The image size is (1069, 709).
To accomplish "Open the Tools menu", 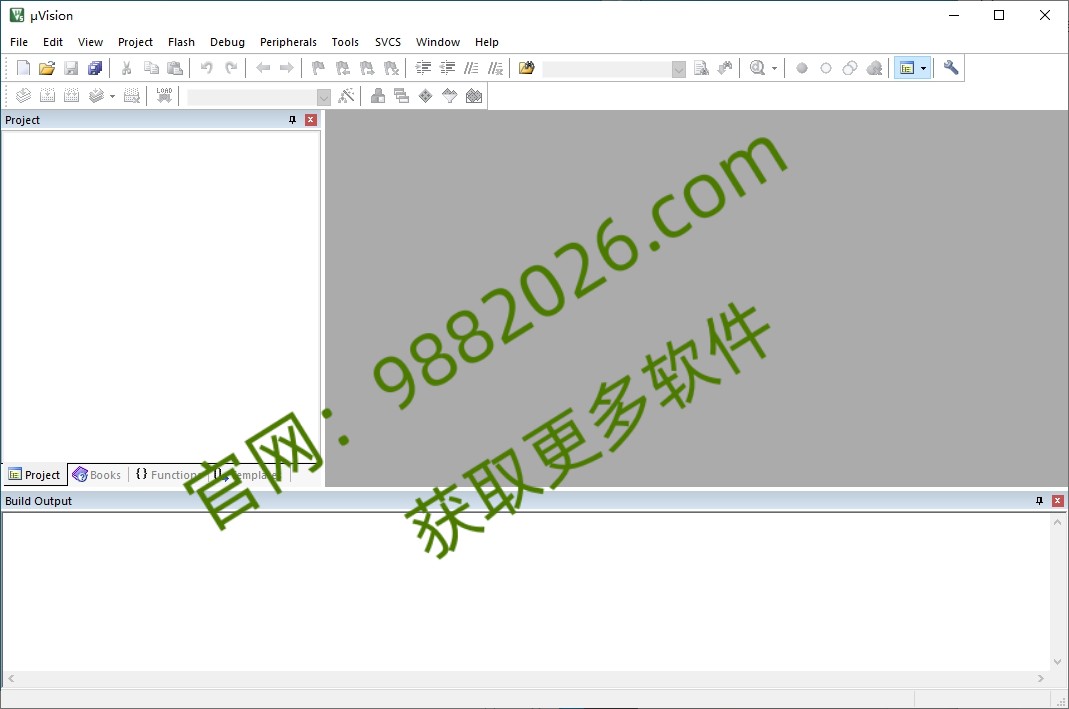I will coord(345,42).
